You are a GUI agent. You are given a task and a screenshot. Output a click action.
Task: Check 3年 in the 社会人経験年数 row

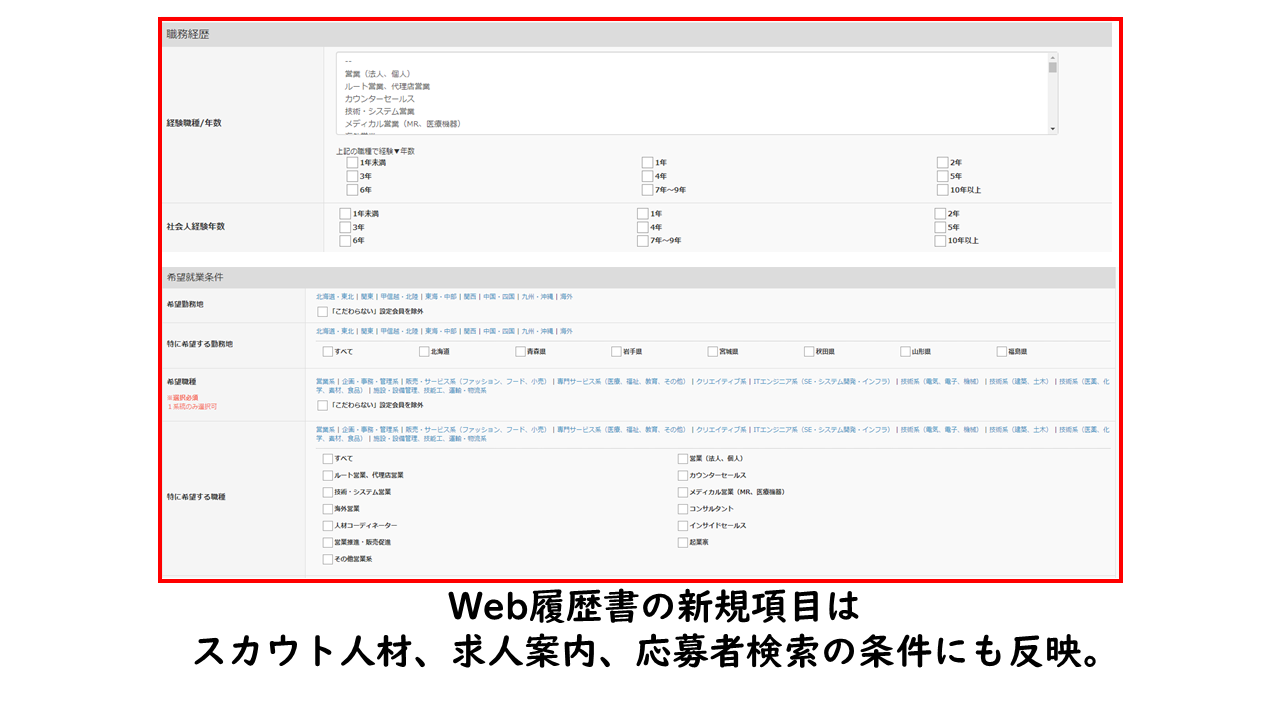click(345, 227)
